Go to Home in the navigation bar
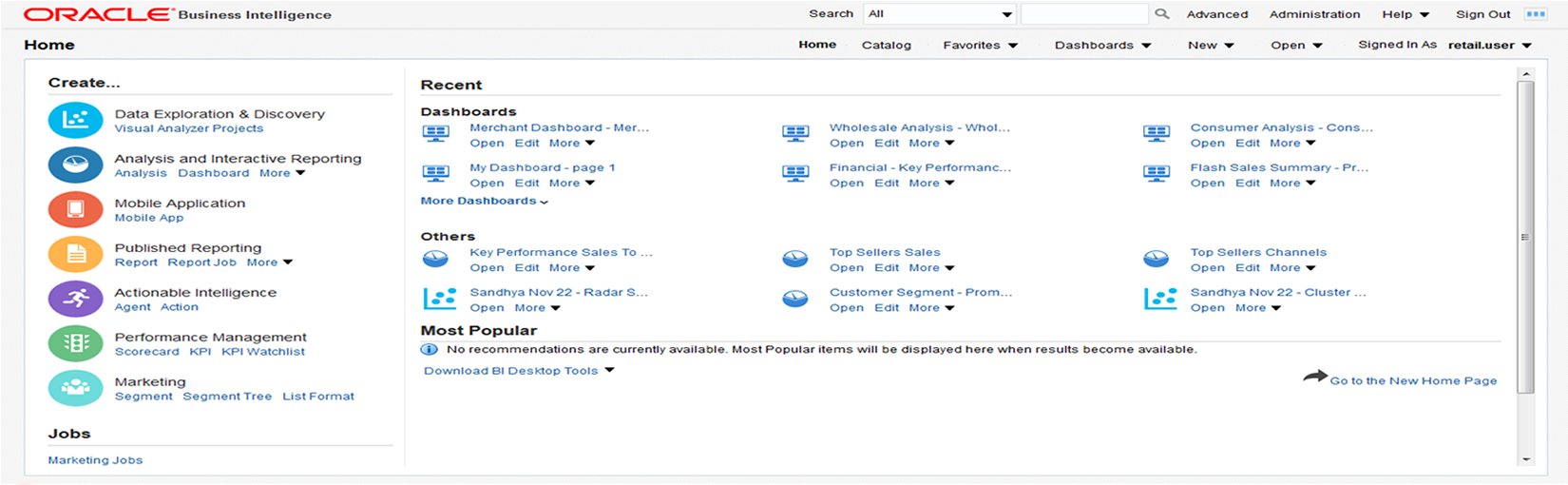Viewport: 1568px width, 485px height. [817, 45]
